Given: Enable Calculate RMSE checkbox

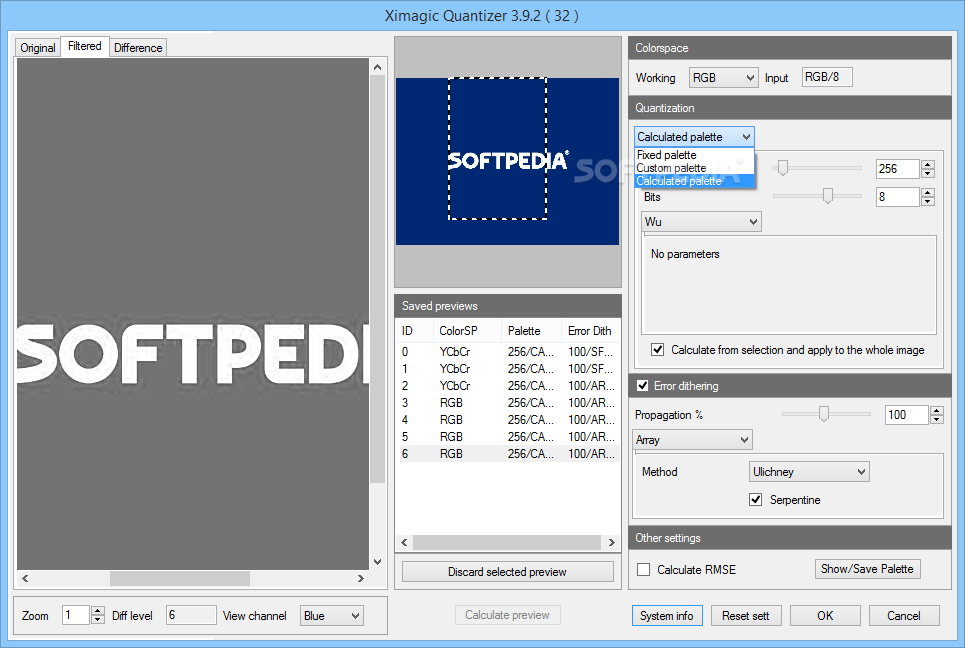Looking at the screenshot, I should click(644, 569).
